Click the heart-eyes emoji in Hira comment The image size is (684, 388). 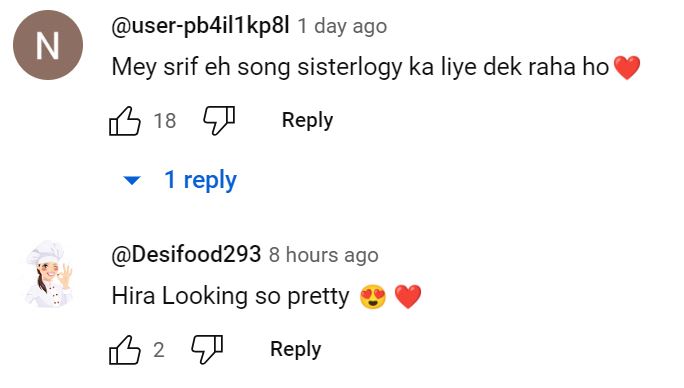click(373, 297)
